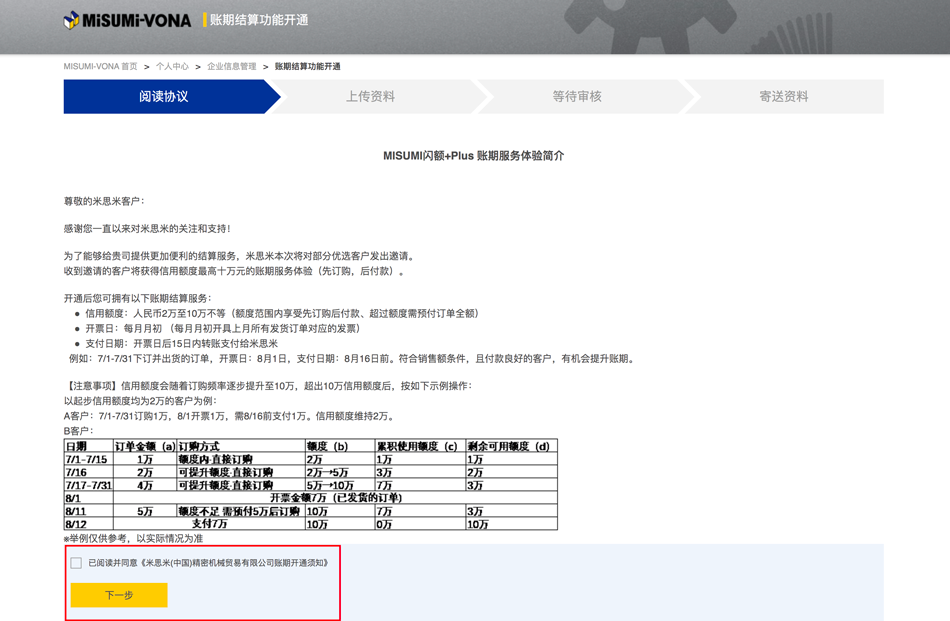950x621 pixels.
Task: Click 账期结算功能开通 at the breadcrumb end
Action: tap(307, 67)
